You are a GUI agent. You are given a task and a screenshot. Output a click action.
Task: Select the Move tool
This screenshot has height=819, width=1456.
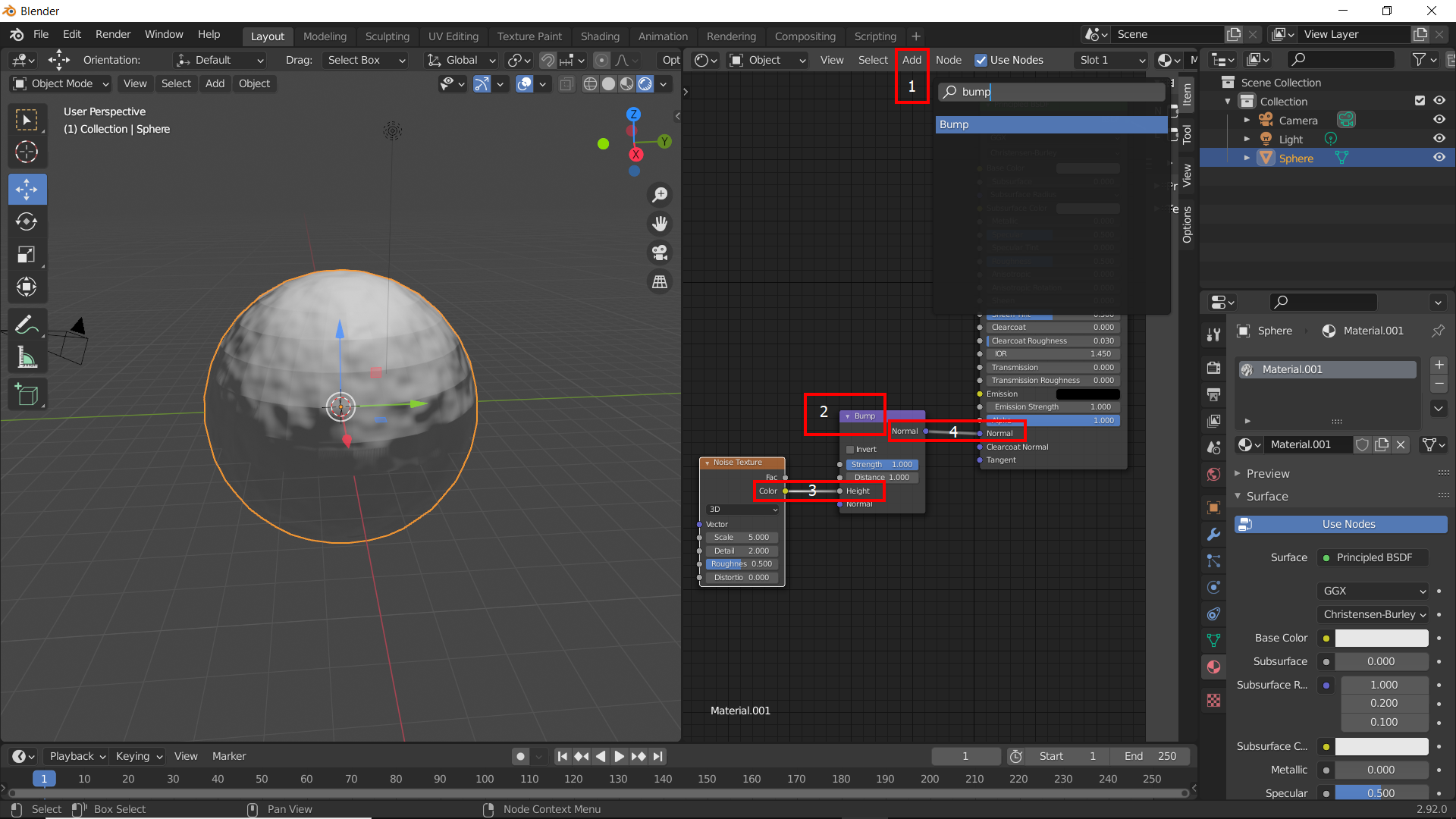(x=27, y=189)
